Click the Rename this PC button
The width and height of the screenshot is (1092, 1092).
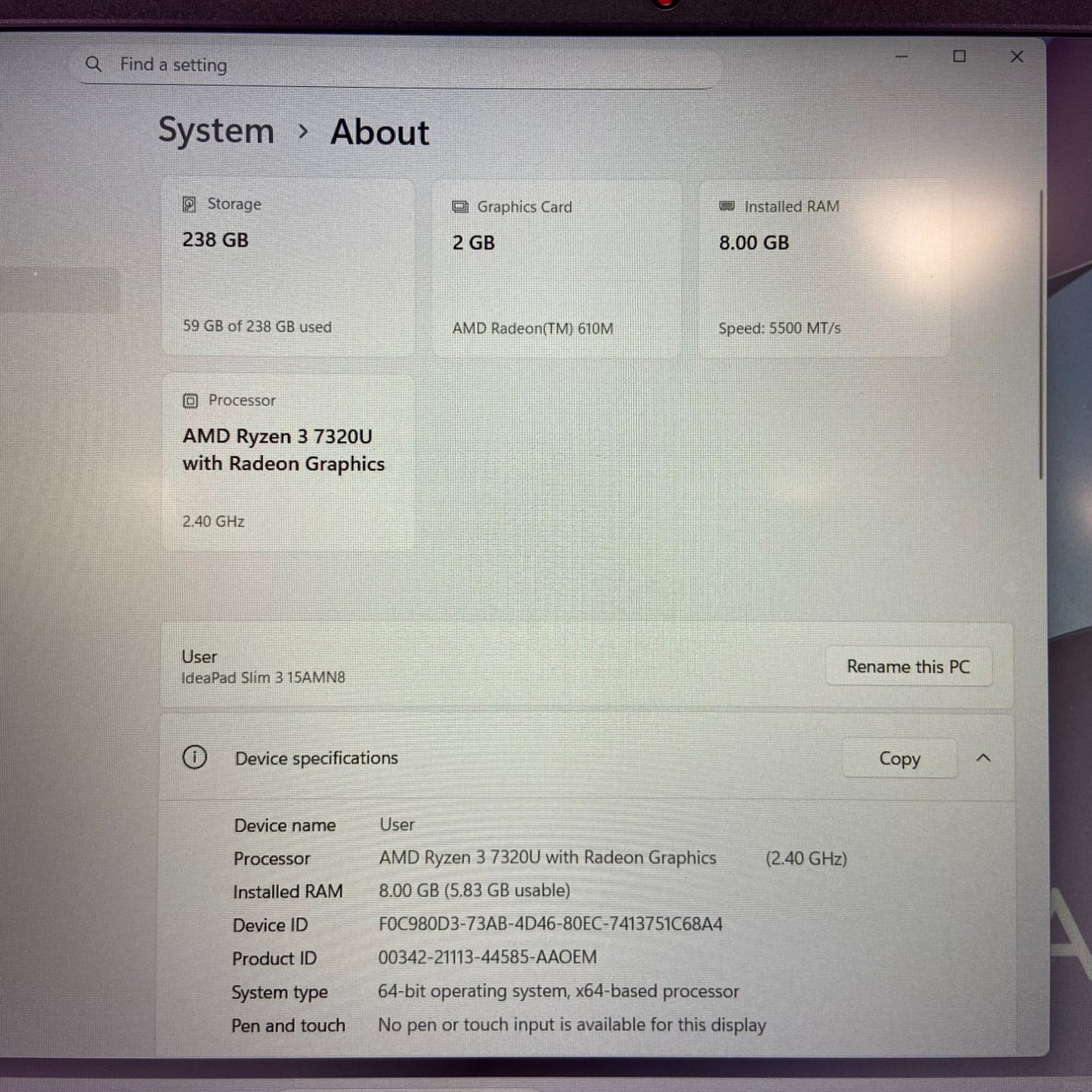(909, 667)
